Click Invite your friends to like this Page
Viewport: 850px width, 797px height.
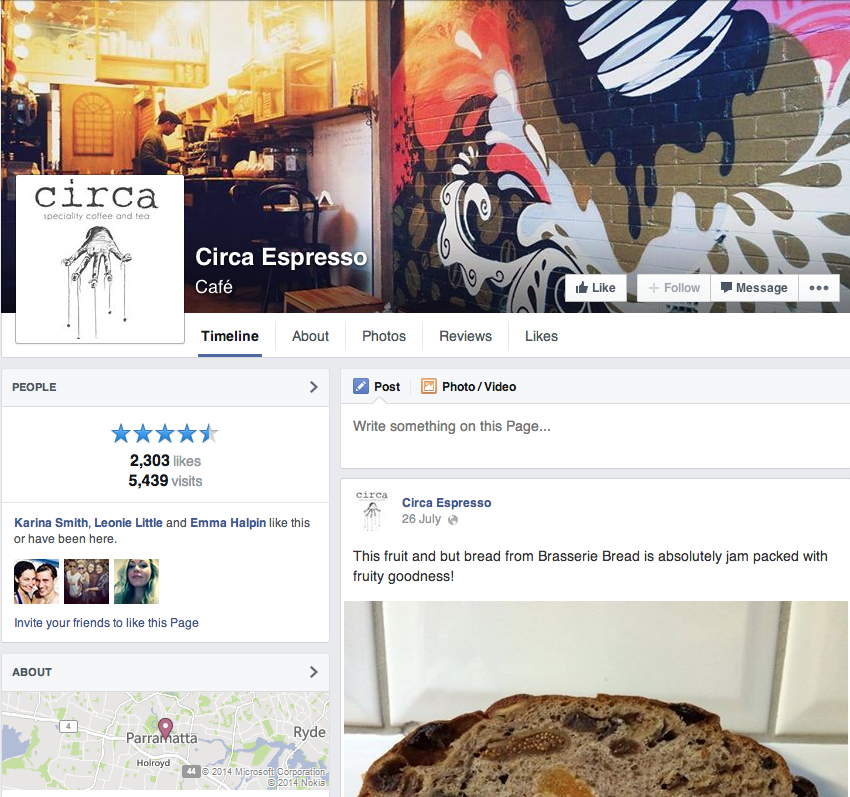[x=106, y=622]
